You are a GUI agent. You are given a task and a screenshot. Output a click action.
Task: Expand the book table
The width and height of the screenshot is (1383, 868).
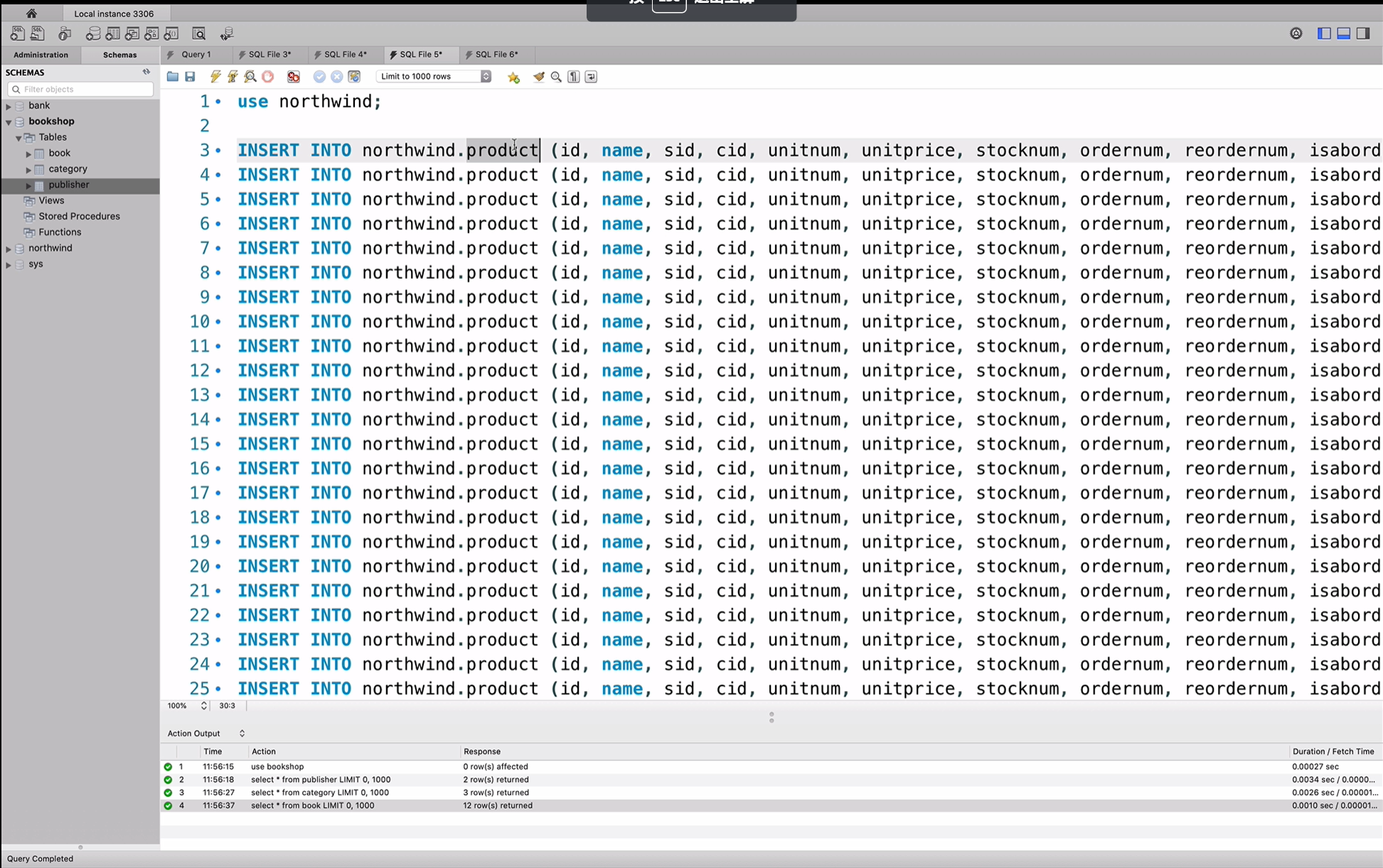click(28, 154)
